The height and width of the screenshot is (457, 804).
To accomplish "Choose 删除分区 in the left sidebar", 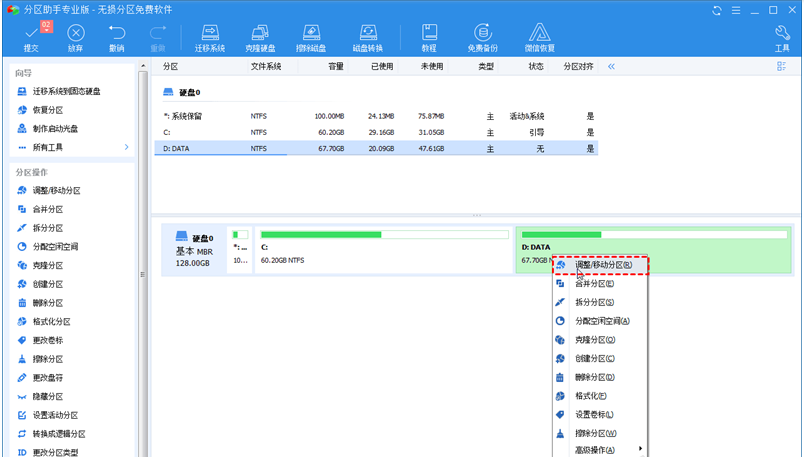I will click(x=48, y=303).
